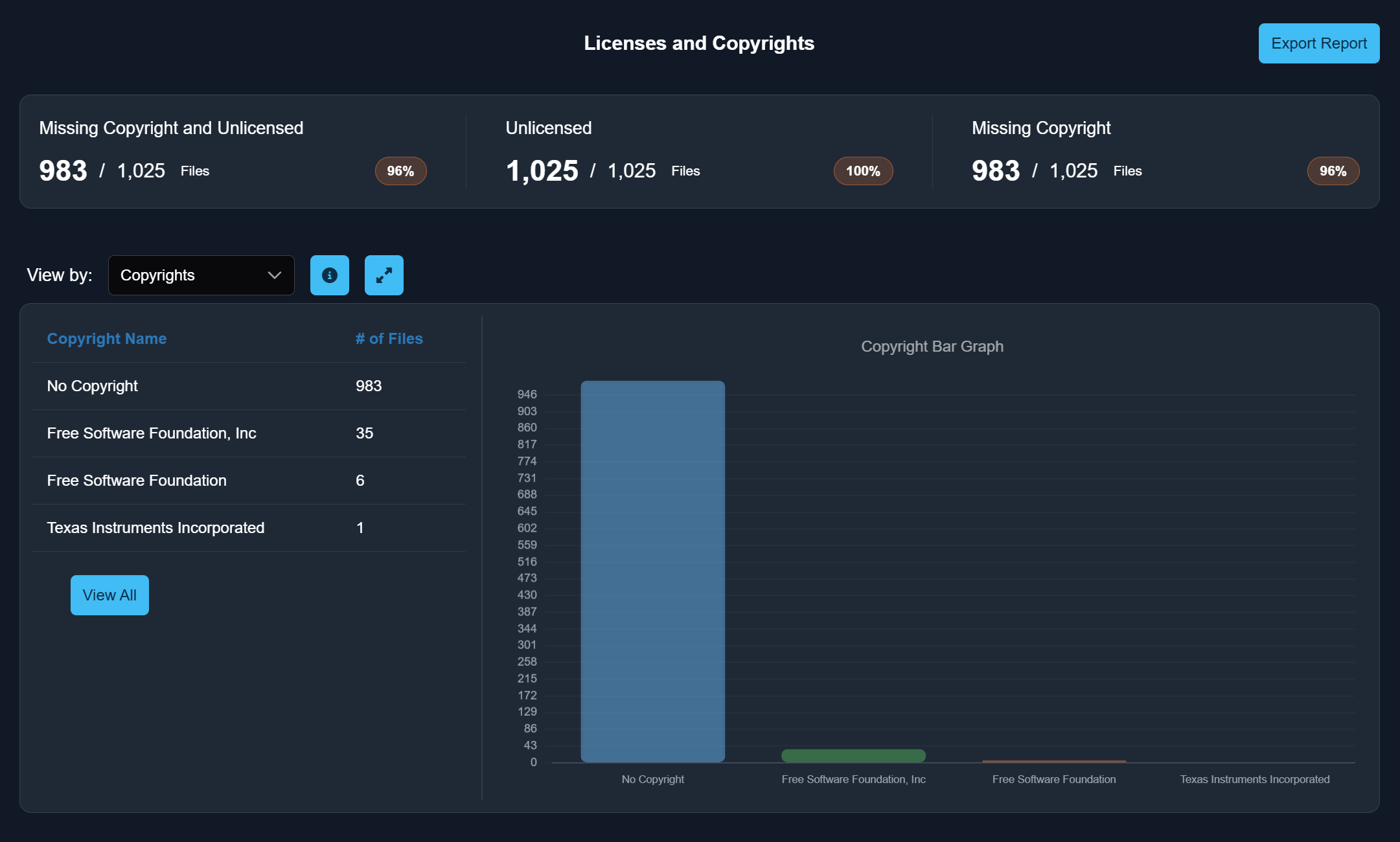
Task: Click the Export Report button
Action: pos(1318,43)
